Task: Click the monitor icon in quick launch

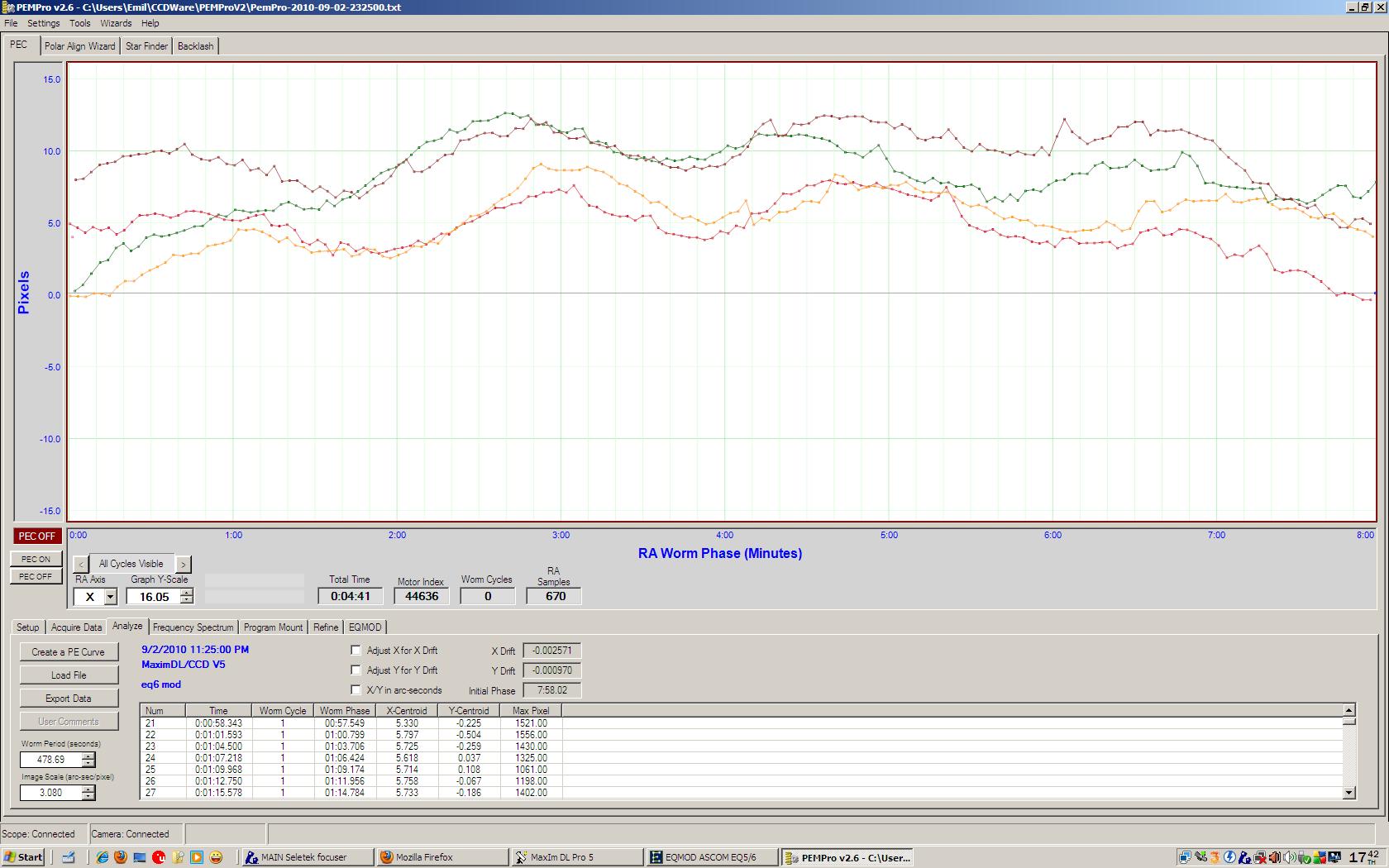Action: pyautogui.click(x=140, y=857)
